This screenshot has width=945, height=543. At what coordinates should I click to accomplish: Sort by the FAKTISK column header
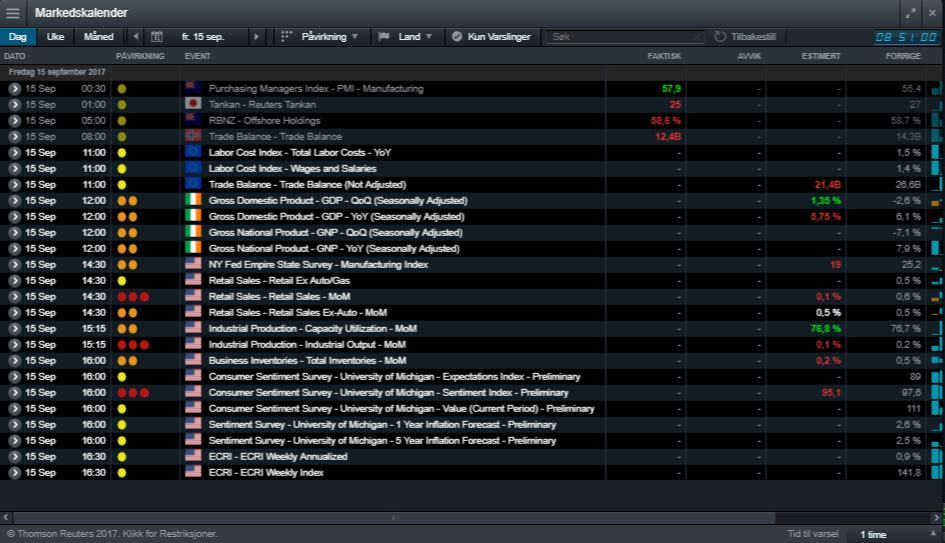tap(664, 56)
